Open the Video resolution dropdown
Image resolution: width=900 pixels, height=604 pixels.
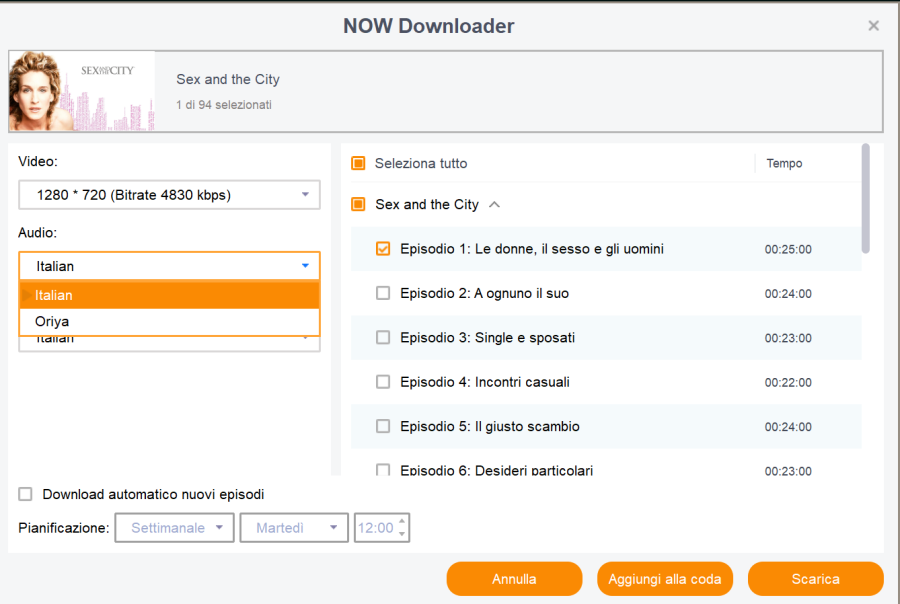169,195
